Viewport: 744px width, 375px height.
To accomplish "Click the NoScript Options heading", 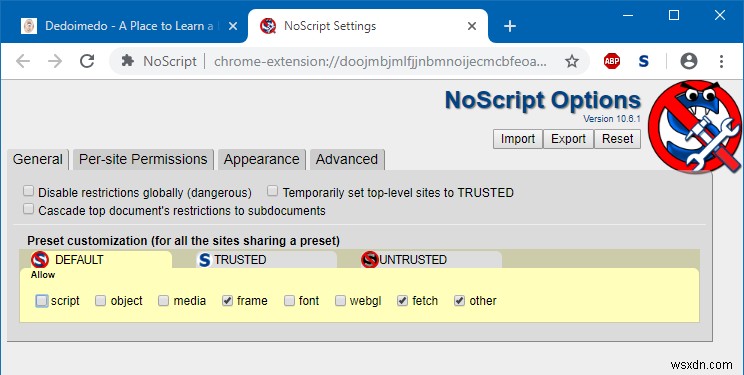I will [x=543, y=100].
